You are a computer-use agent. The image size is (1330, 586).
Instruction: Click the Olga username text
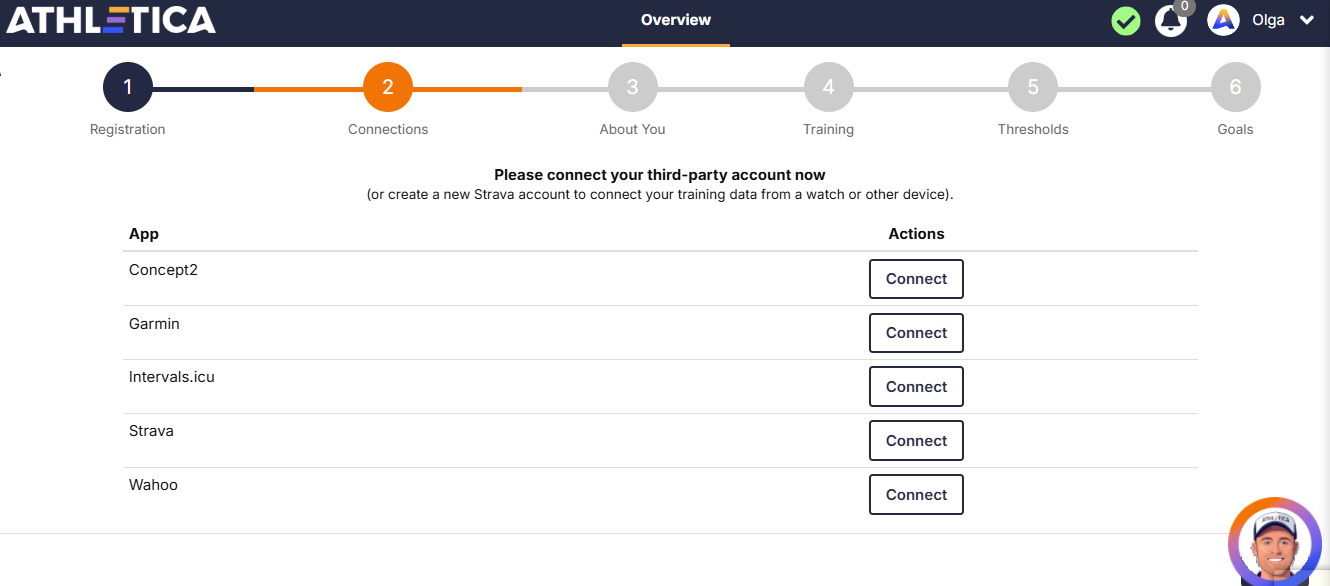pos(1268,20)
